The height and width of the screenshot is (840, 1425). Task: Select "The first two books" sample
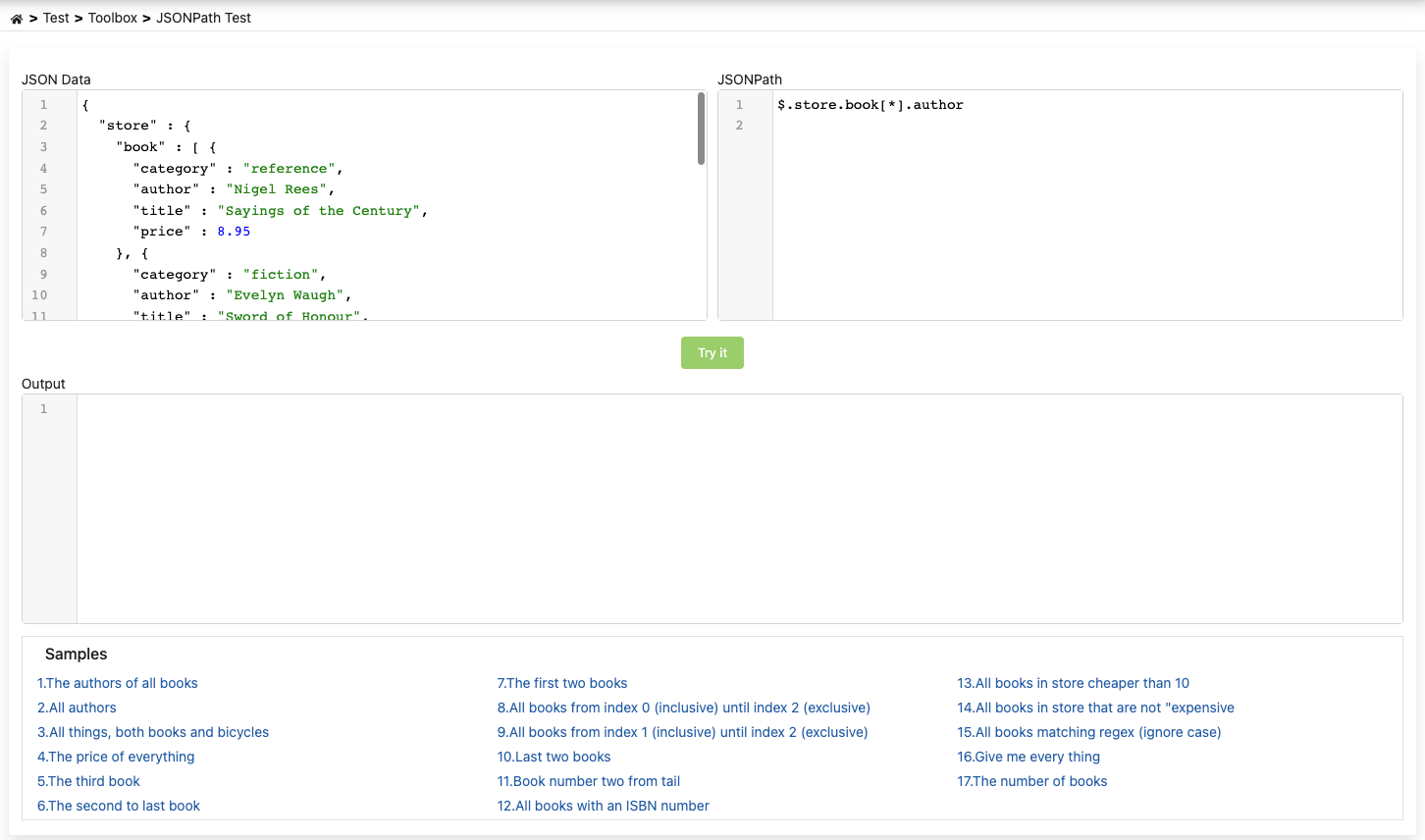562,683
